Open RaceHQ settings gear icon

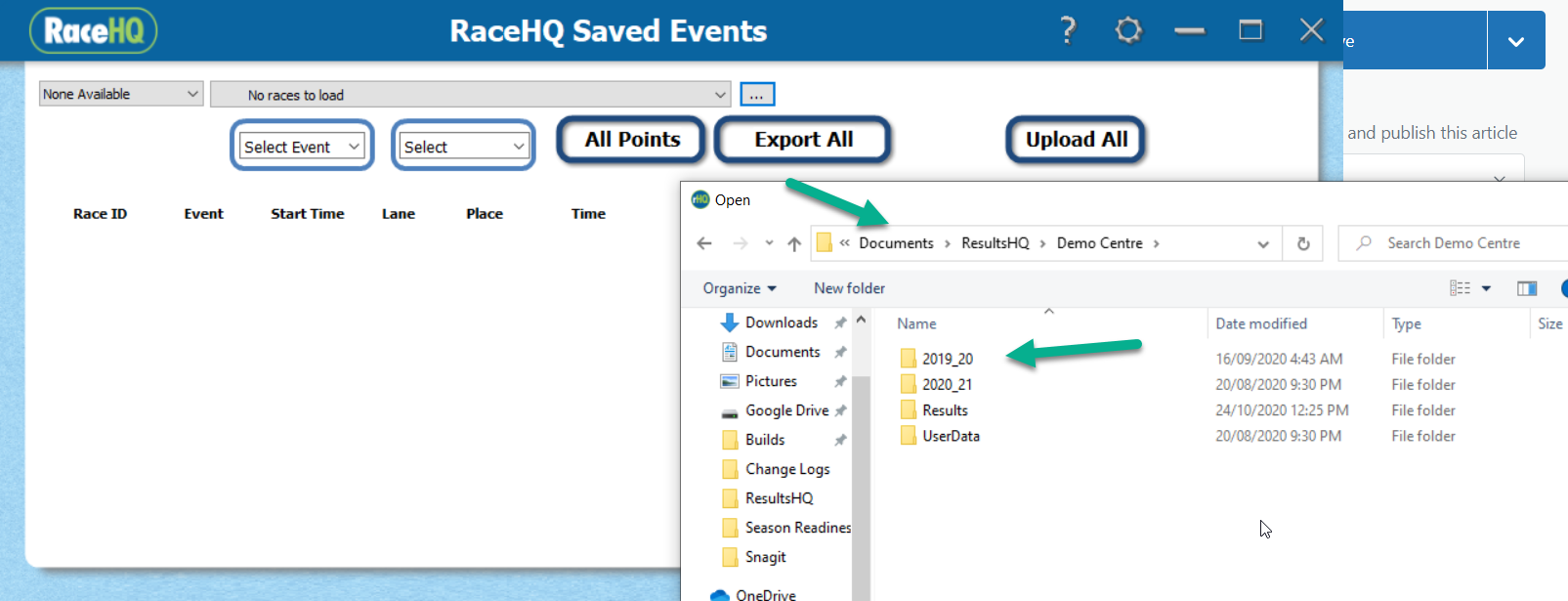pos(1128,30)
